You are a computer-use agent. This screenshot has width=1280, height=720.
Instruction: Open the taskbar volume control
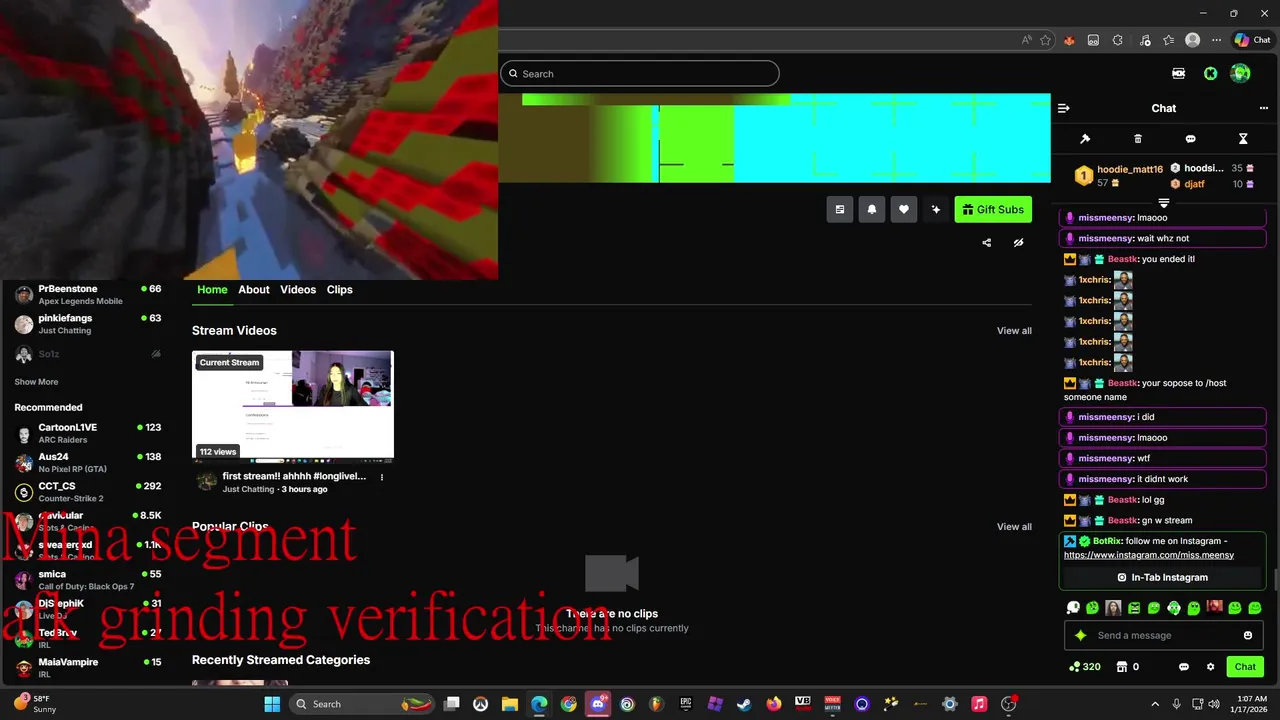click(x=1214, y=704)
